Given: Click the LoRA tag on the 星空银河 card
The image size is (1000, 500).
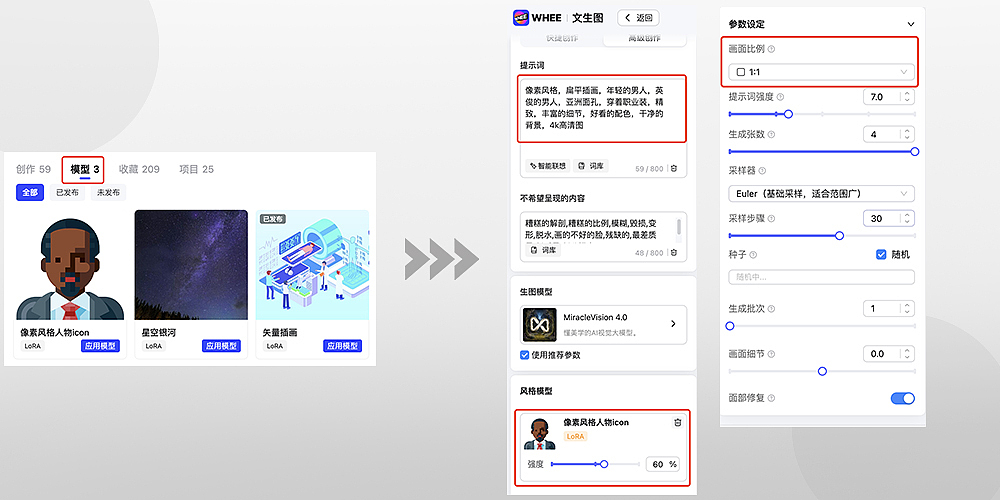Looking at the screenshot, I should pyautogui.click(x=154, y=346).
